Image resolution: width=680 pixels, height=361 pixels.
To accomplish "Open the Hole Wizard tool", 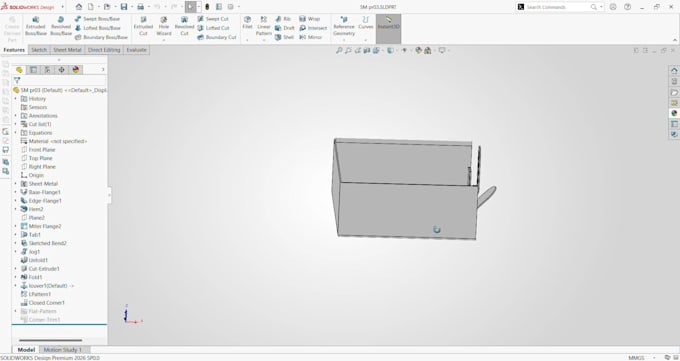I will click(x=163, y=26).
